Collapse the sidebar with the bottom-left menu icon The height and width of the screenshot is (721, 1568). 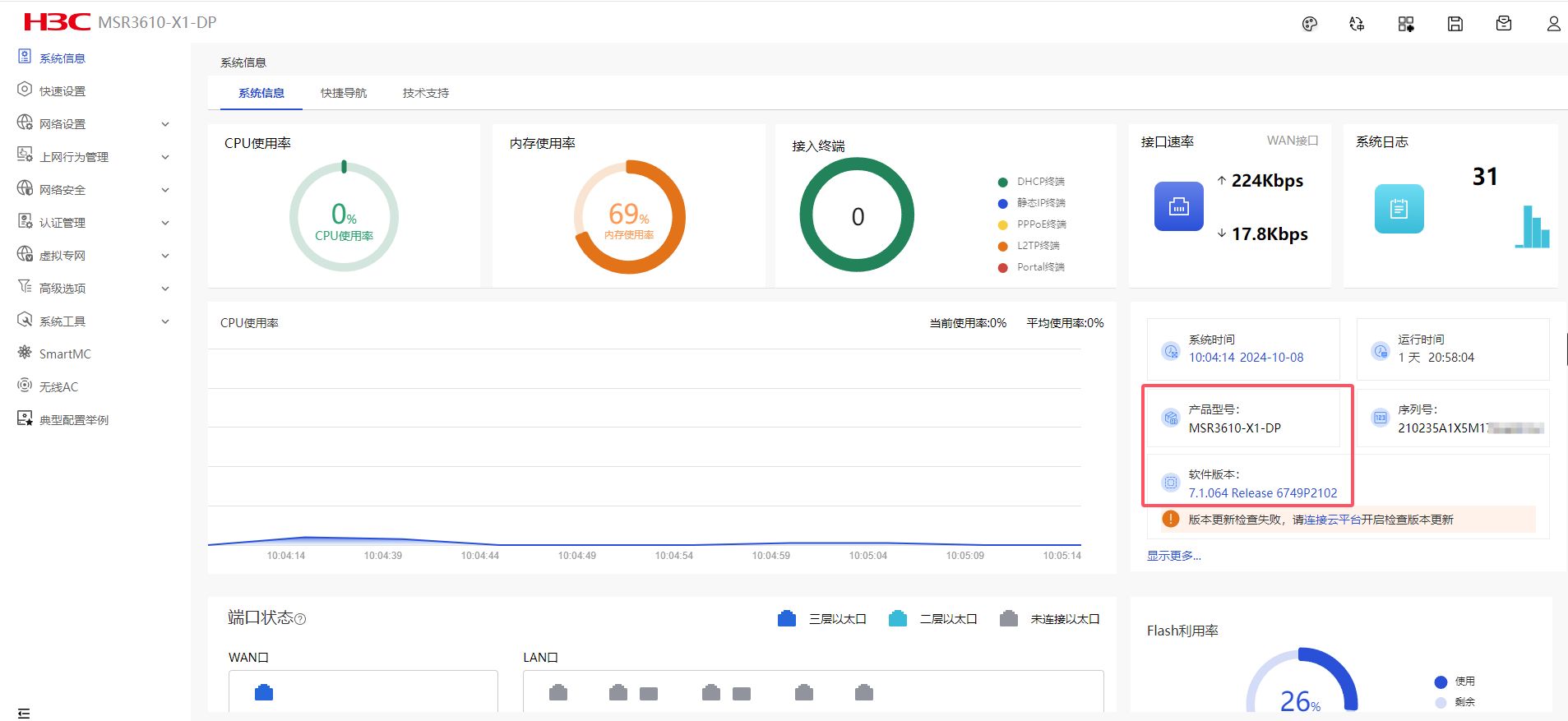tap(24, 713)
